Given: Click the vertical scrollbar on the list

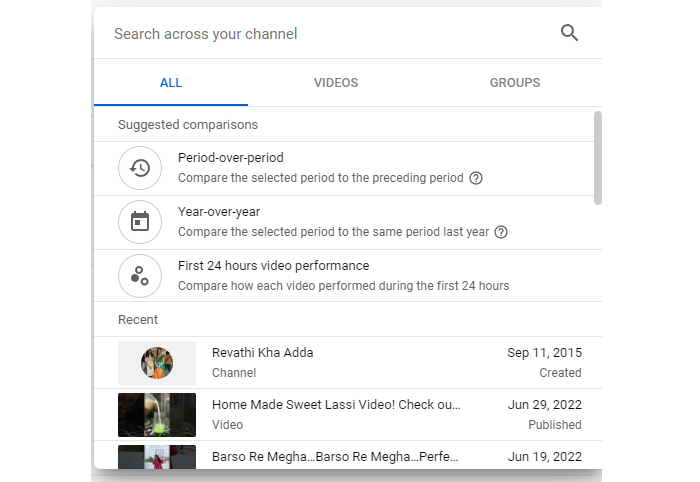Looking at the screenshot, I should pos(598,158).
